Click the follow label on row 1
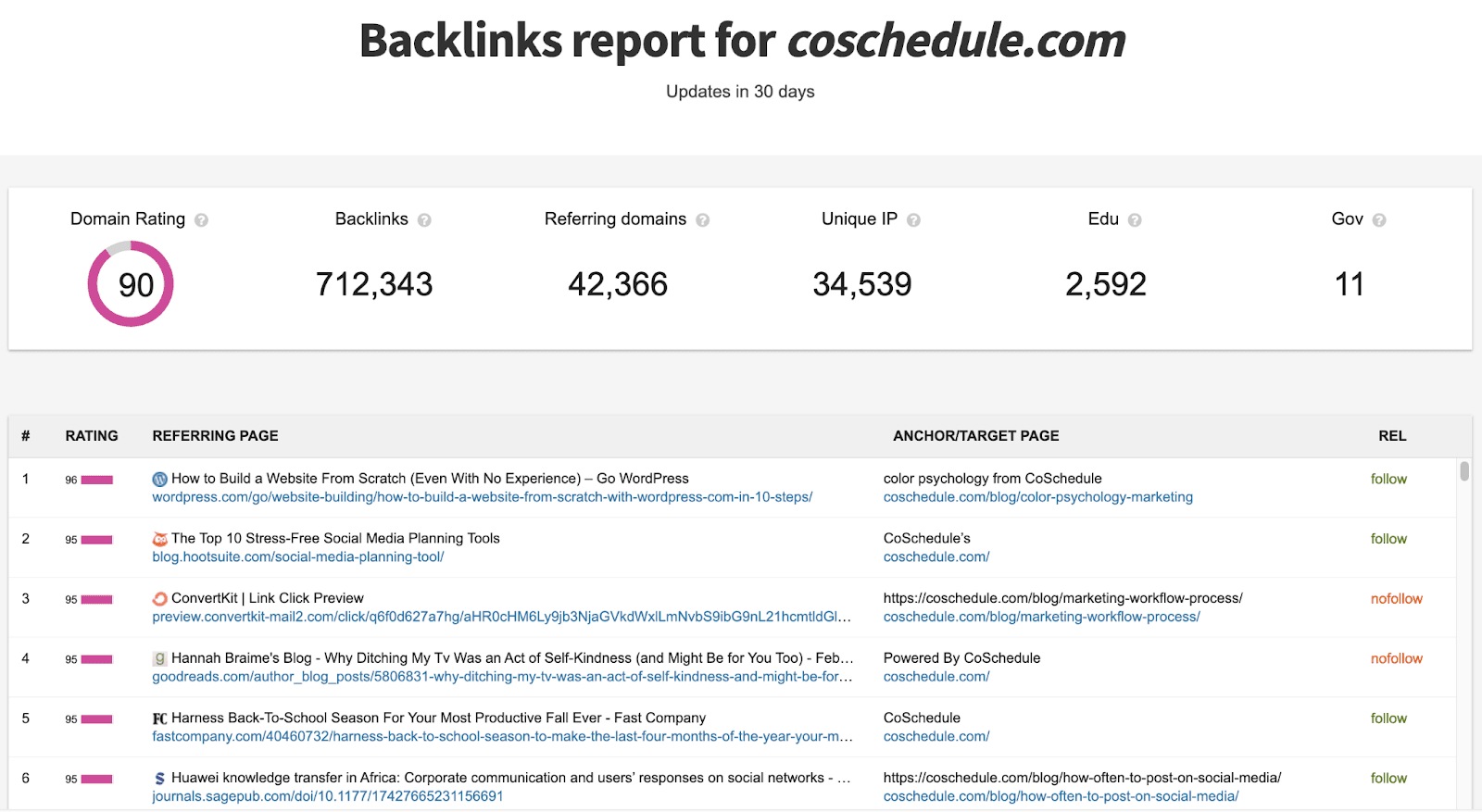 click(x=1388, y=479)
